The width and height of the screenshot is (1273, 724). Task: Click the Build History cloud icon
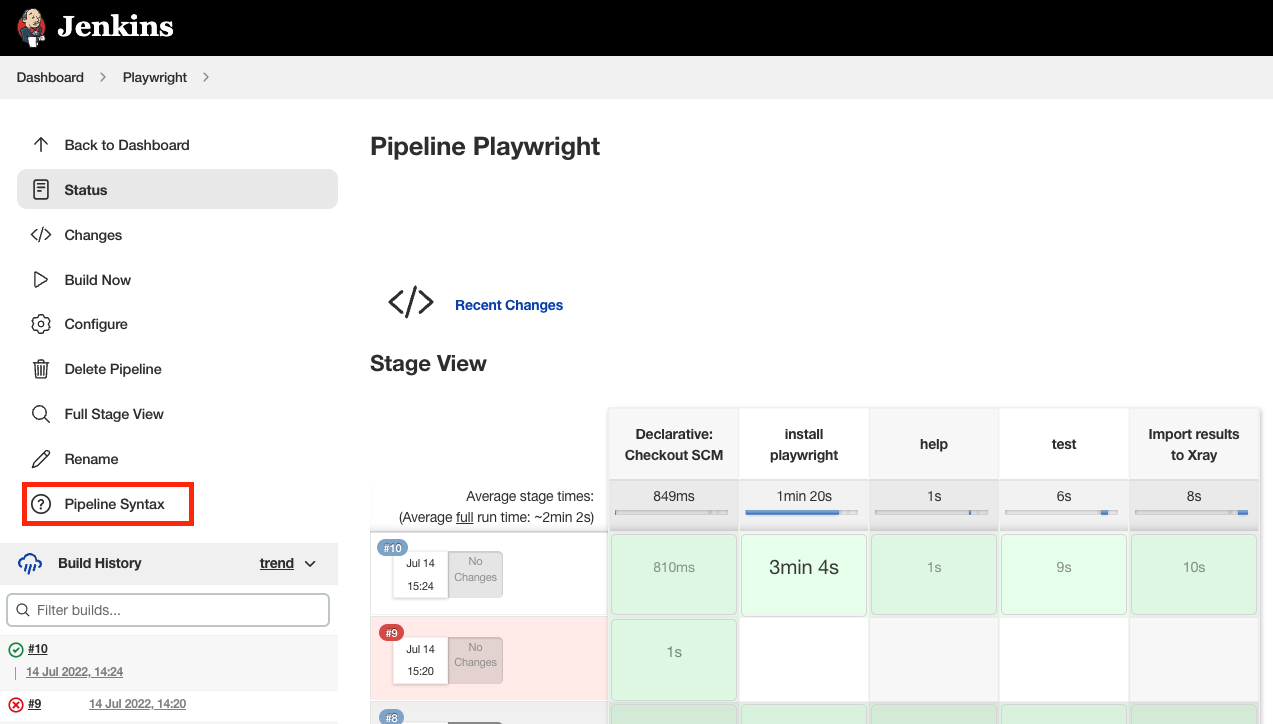coord(30,563)
